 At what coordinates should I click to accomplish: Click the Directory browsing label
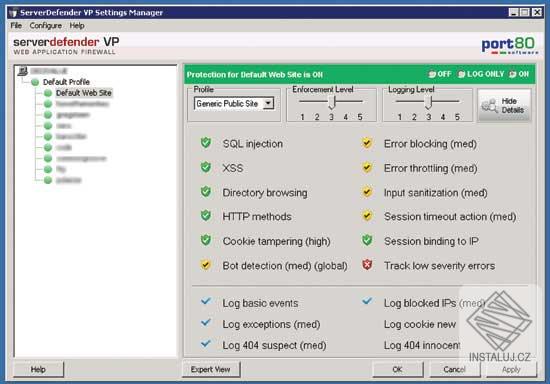point(265,193)
